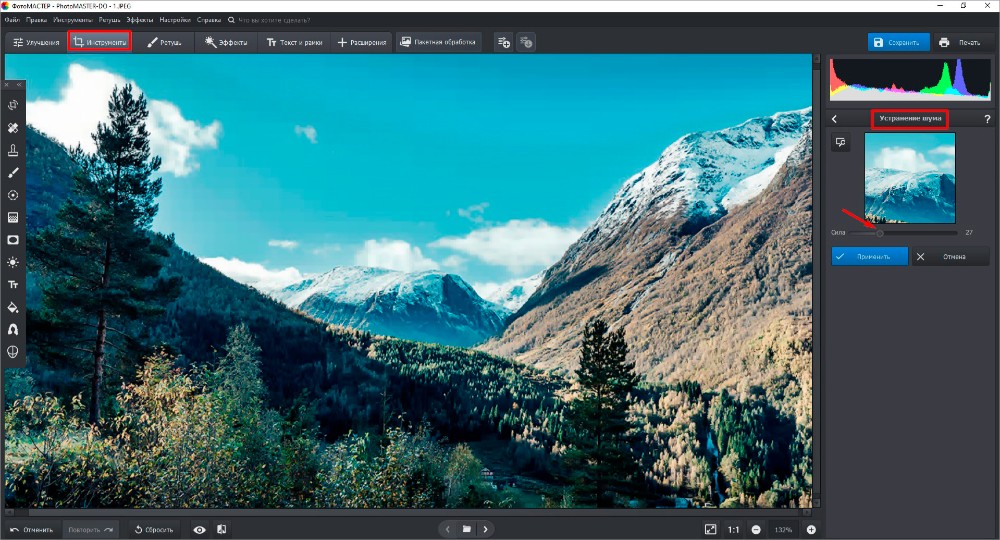Image resolution: width=1000 pixels, height=540 pixels.
Task: Click the Сохранить button
Action: (898, 43)
